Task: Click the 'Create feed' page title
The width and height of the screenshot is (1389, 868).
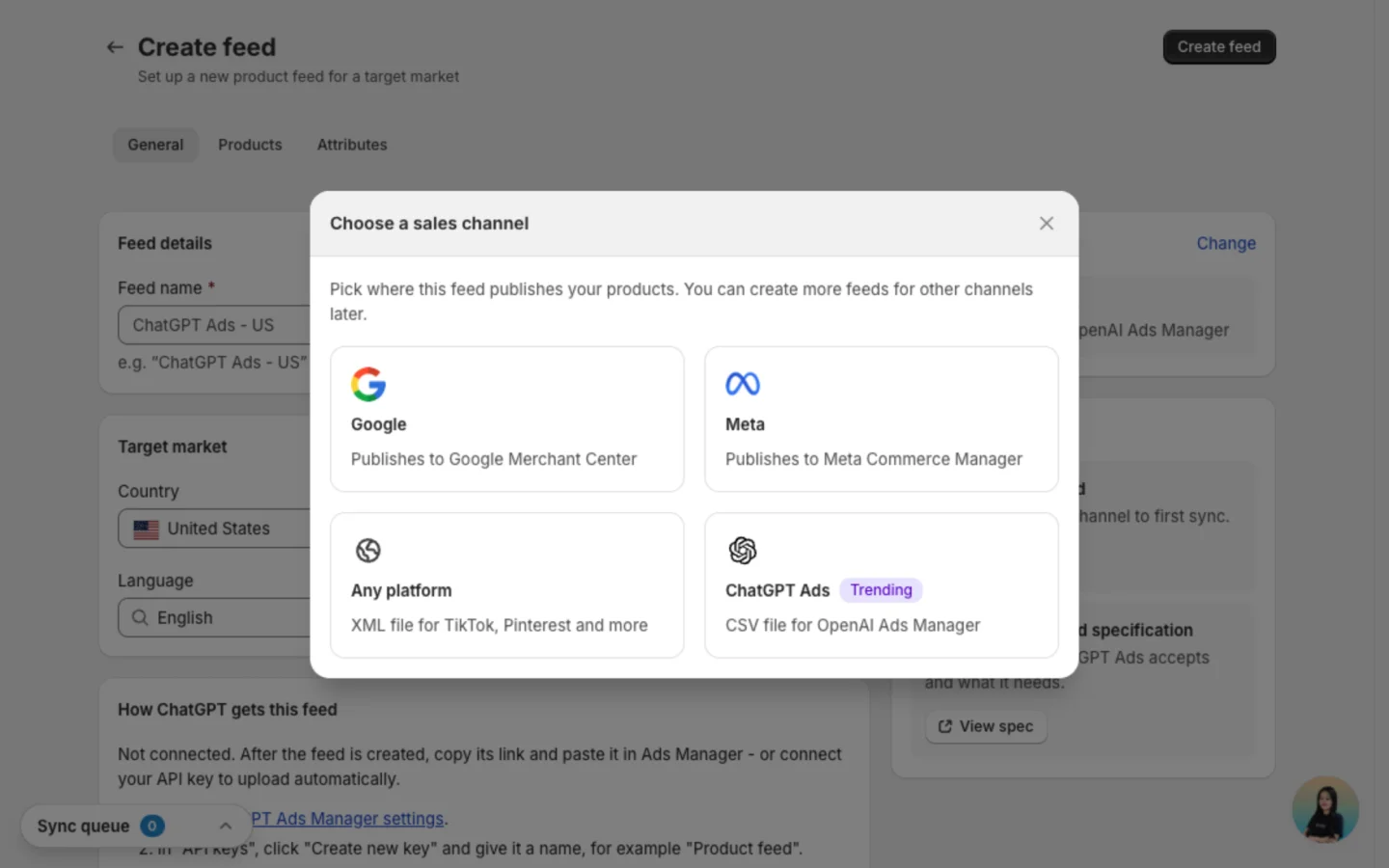Action: click(x=206, y=47)
